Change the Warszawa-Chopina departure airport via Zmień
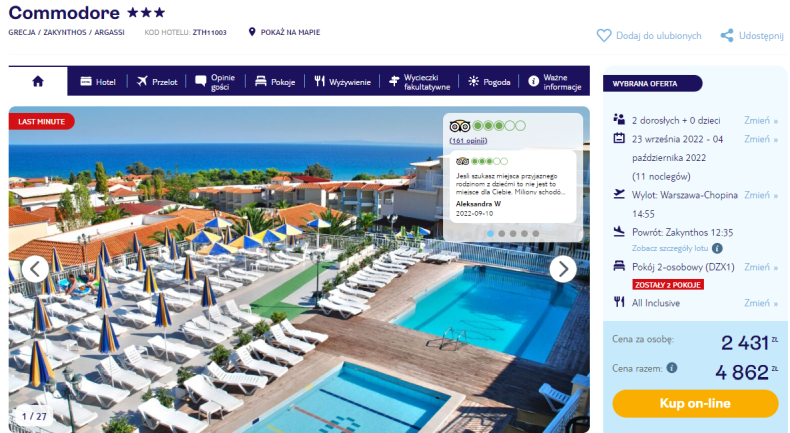This screenshot has height=433, width=790. pyautogui.click(x=761, y=195)
